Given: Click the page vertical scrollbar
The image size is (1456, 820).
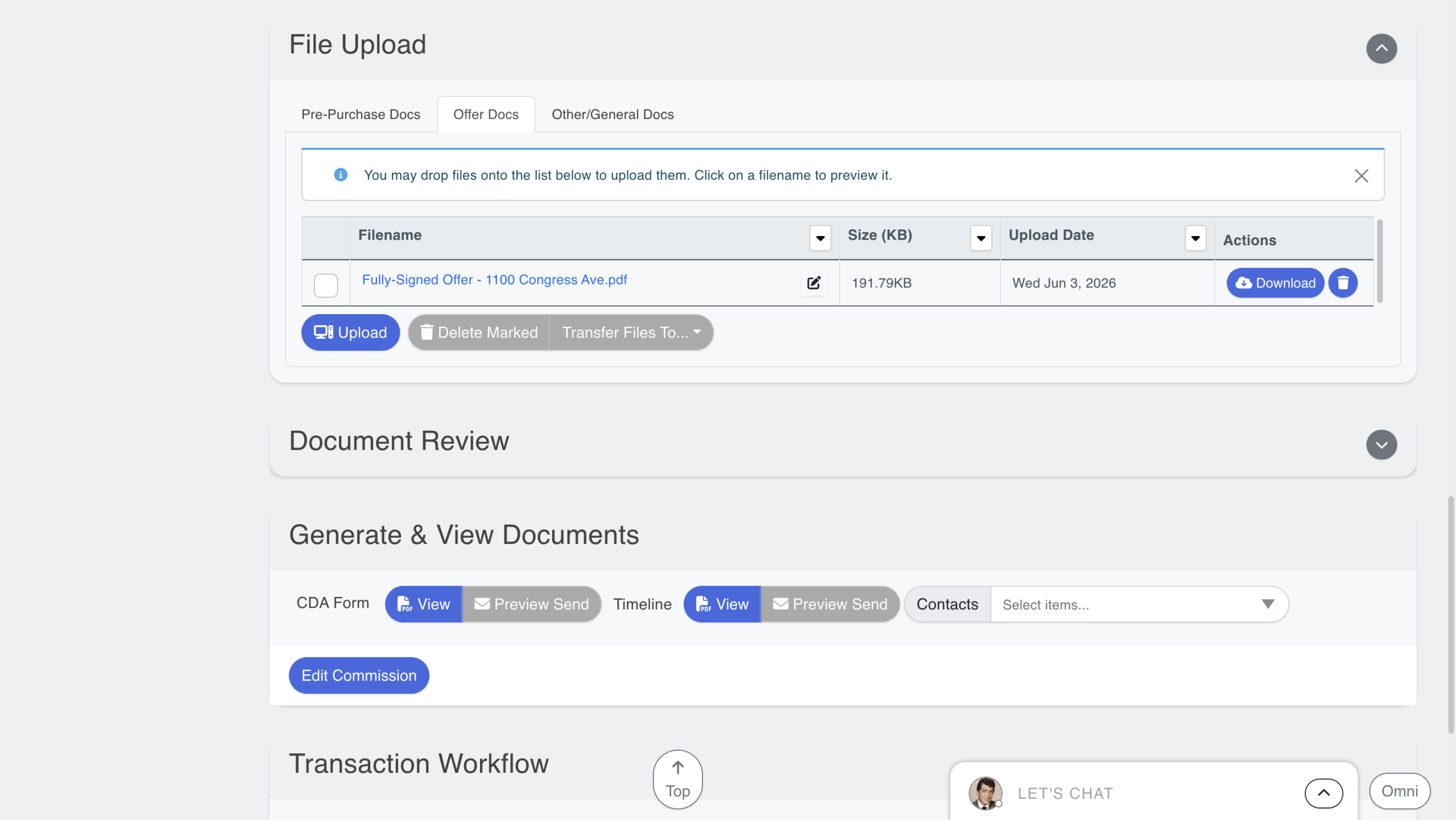Looking at the screenshot, I should tap(1451, 615).
